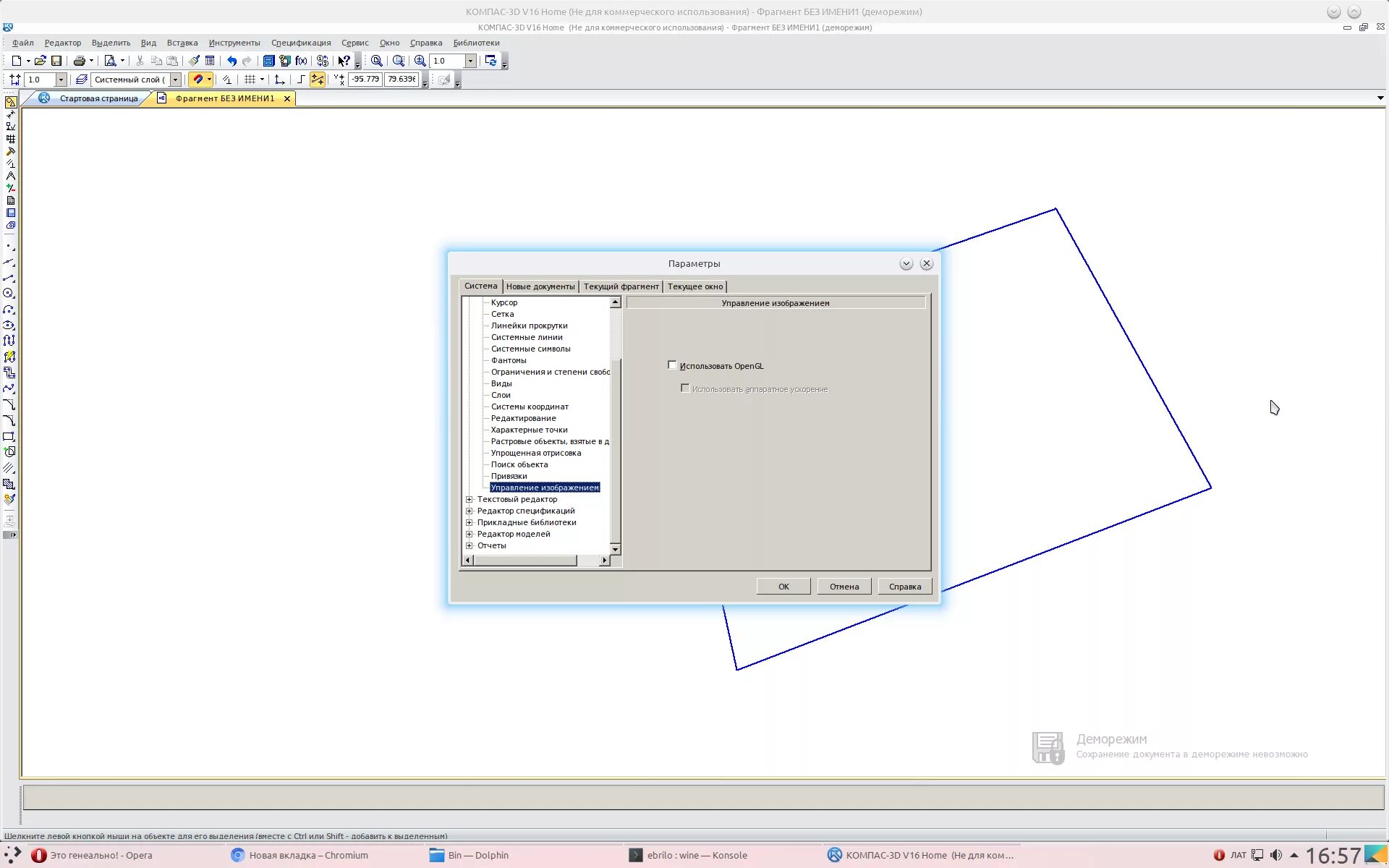Select Привязки in the settings tree
This screenshot has width=1389, height=868.
click(x=509, y=476)
